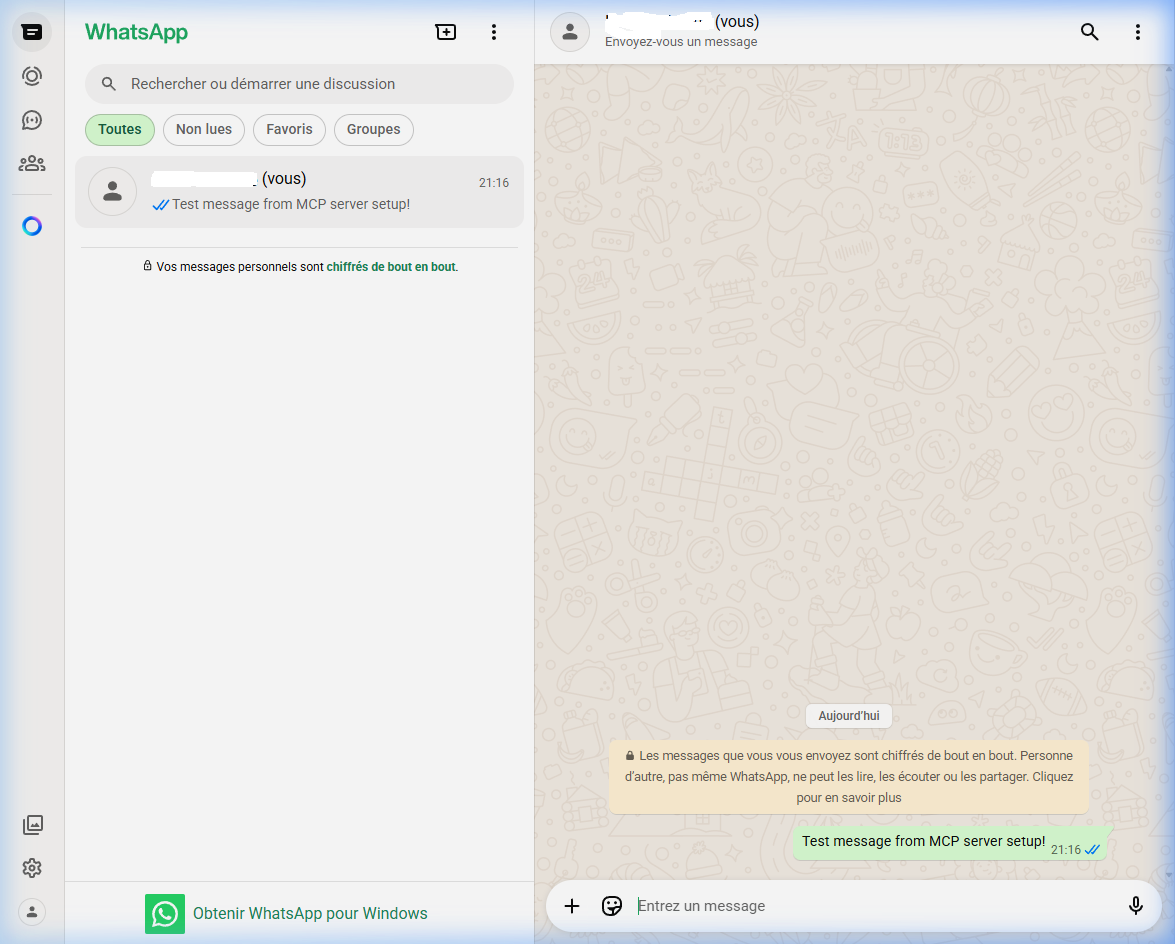Open the emoji and sticker picker

tap(612, 906)
